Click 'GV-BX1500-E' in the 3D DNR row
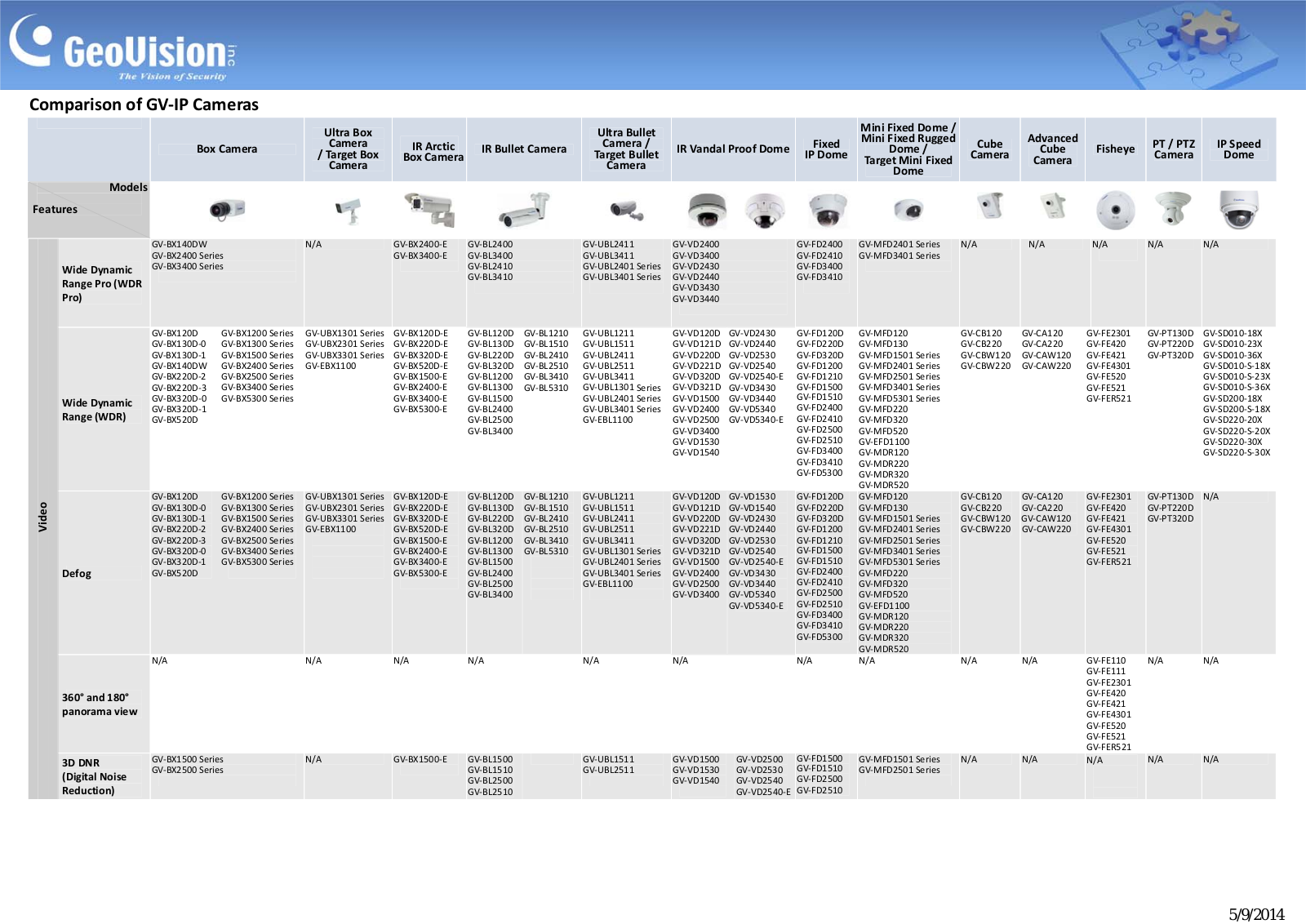 [x=420, y=760]
